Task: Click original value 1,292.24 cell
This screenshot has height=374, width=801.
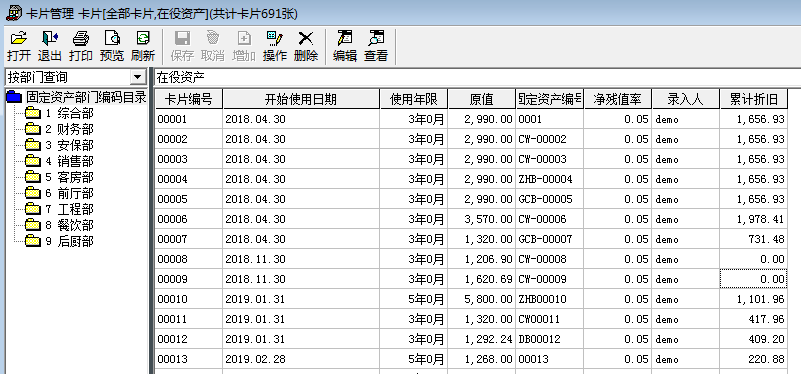Action: [481, 339]
